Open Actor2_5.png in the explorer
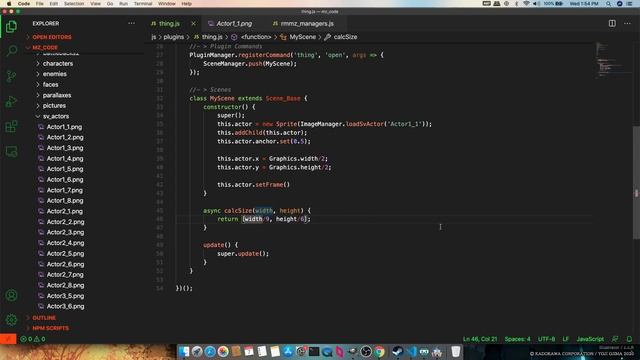The height and width of the screenshot is (360, 640). [x=65, y=253]
